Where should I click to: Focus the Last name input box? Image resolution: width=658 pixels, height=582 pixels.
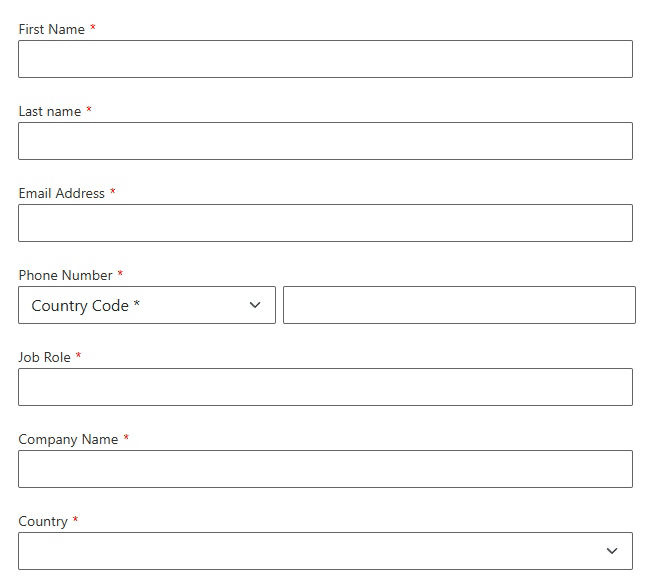325,141
